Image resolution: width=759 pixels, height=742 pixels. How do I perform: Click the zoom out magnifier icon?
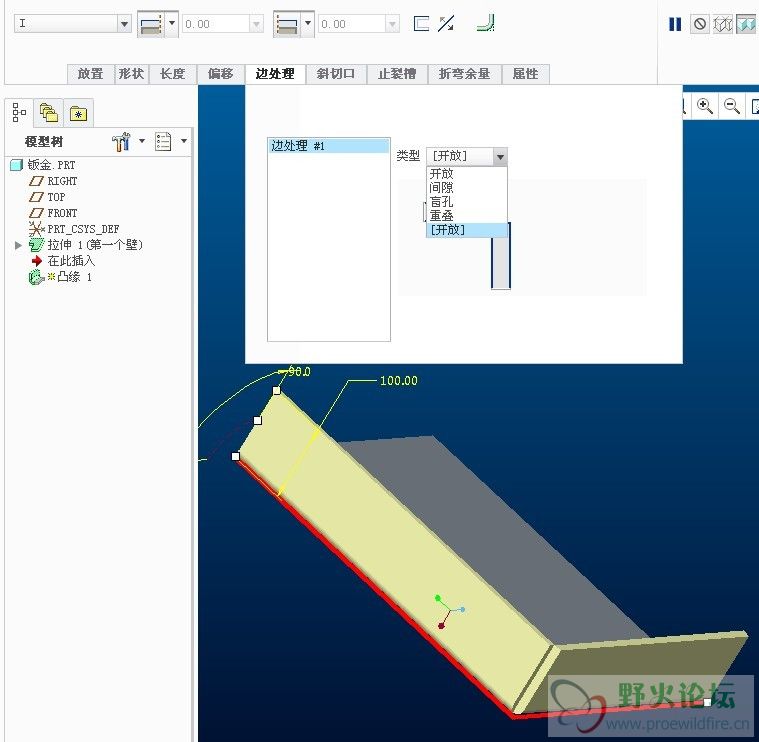tap(731, 106)
